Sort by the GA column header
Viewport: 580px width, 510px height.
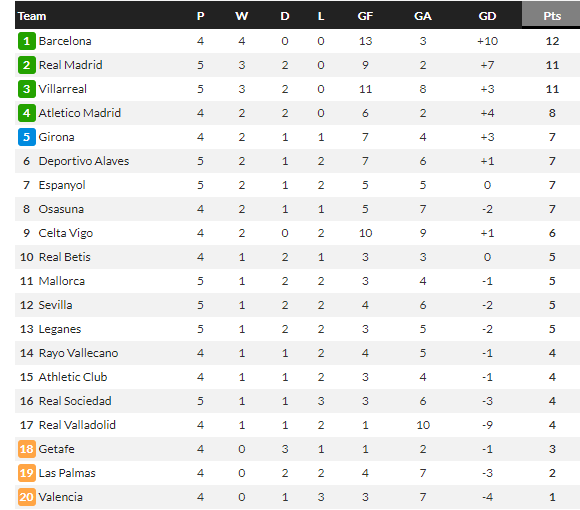[422, 16]
